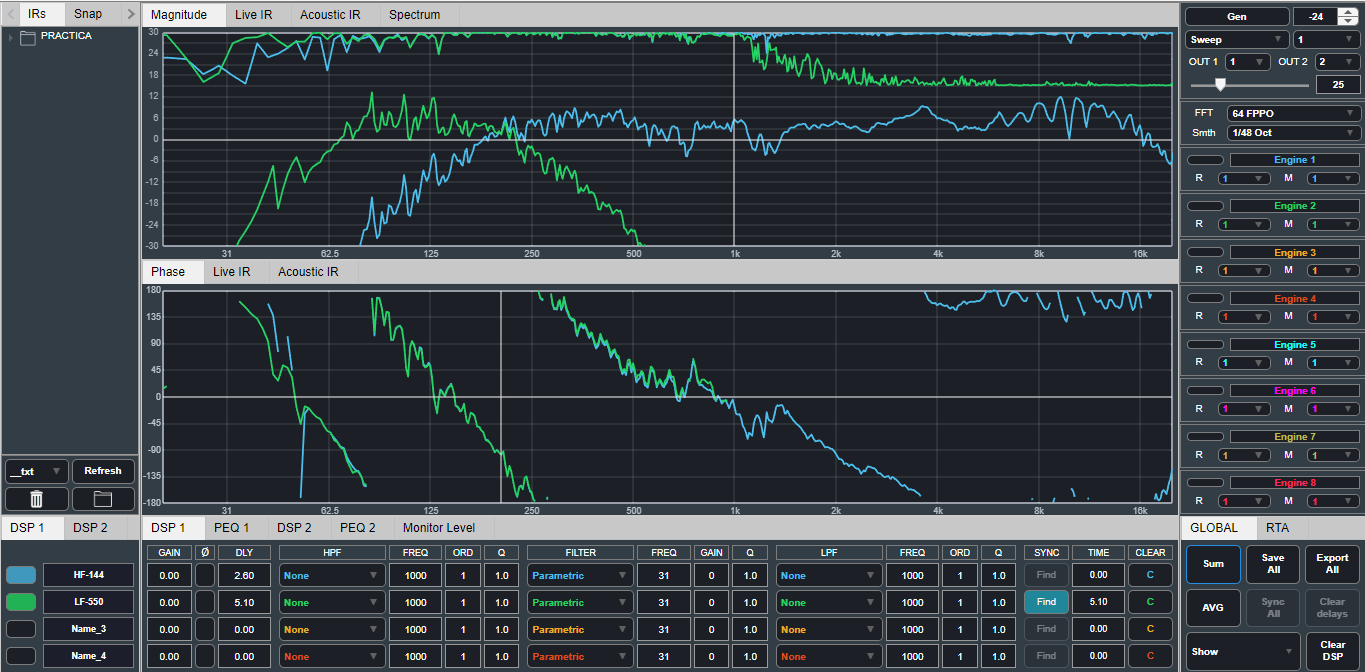Clear the HF-144 row with C
The width and height of the screenshot is (1365, 672).
click(x=1150, y=575)
